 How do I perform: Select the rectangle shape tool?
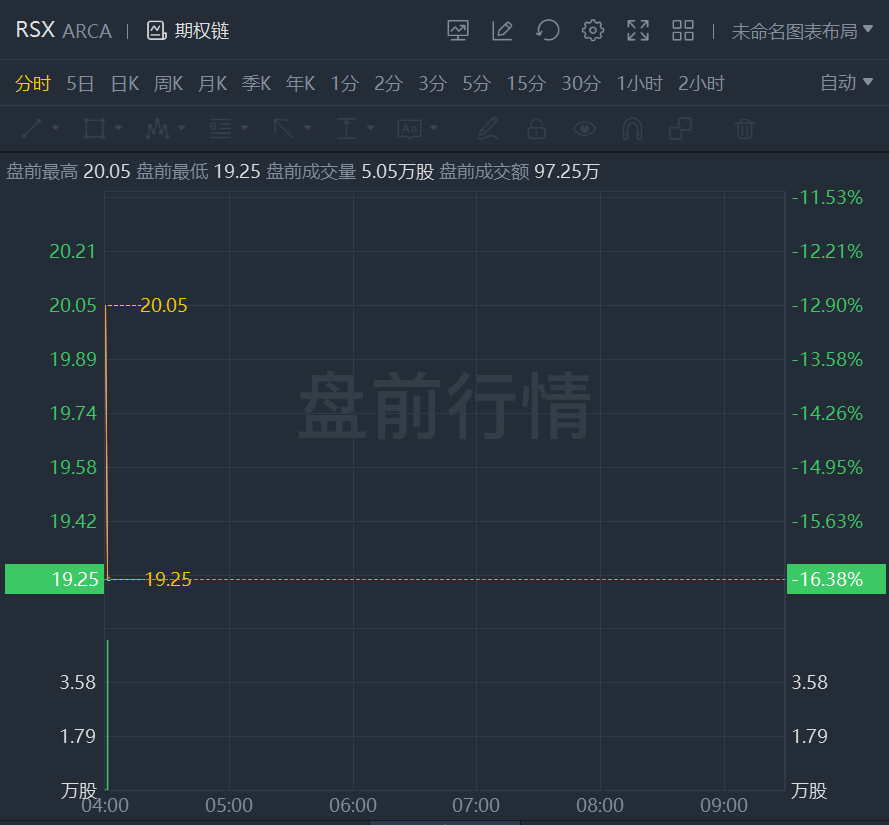pyautogui.click(x=94, y=129)
